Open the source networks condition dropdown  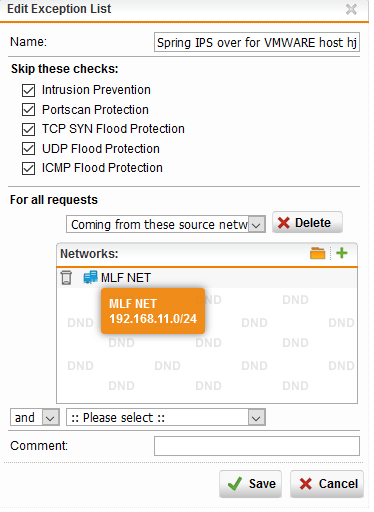click(166, 224)
